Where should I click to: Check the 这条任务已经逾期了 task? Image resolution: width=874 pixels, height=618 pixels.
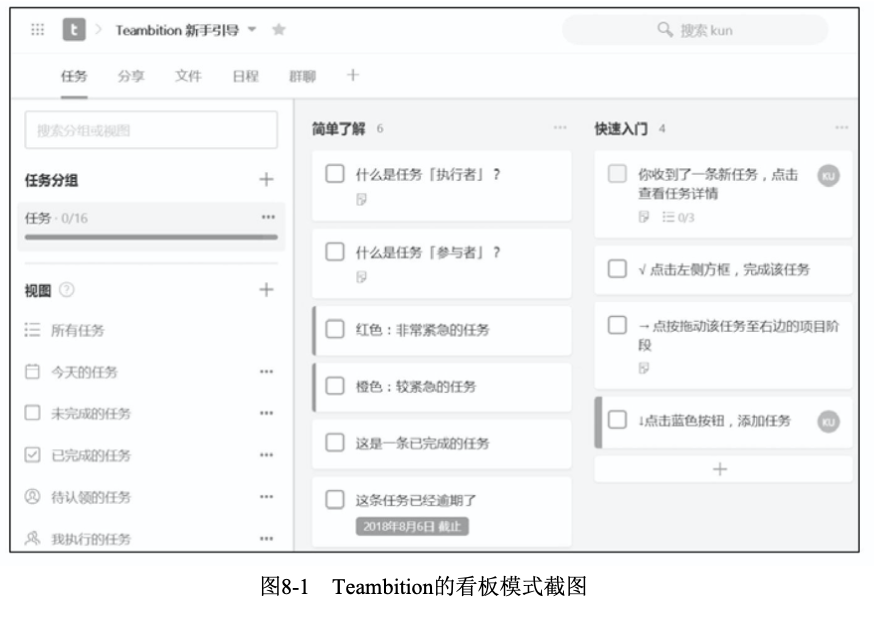[x=334, y=499]
